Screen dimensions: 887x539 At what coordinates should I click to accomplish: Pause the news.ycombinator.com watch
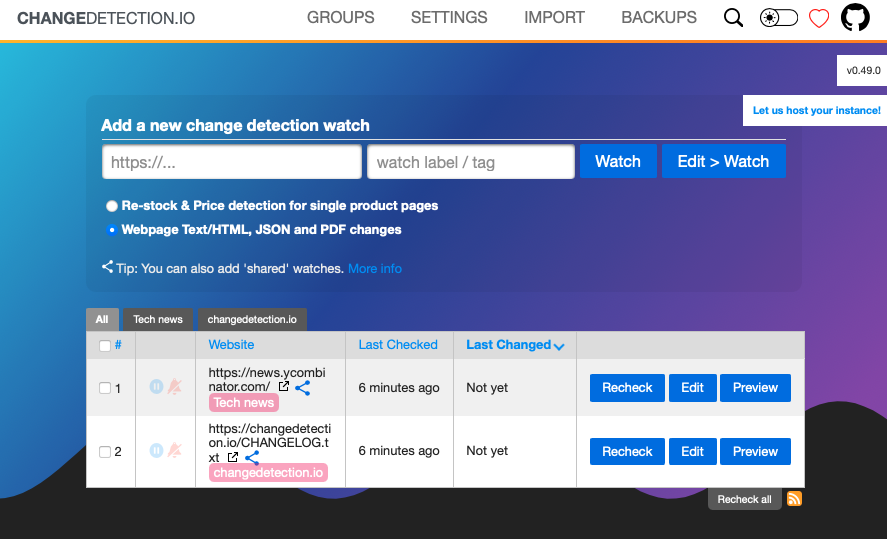(x=157, y=386)
